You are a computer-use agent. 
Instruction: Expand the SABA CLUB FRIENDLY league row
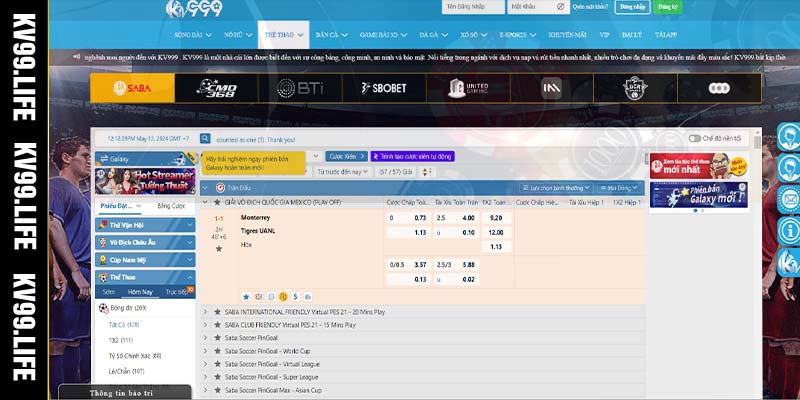point(206,325)
